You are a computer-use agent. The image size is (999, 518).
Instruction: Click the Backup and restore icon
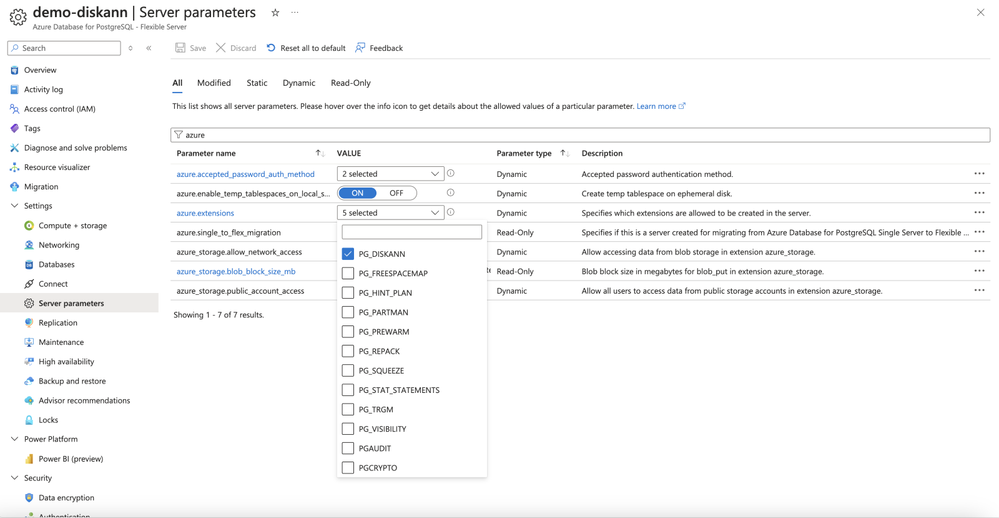pyautogui.click(x=29, y=381)
